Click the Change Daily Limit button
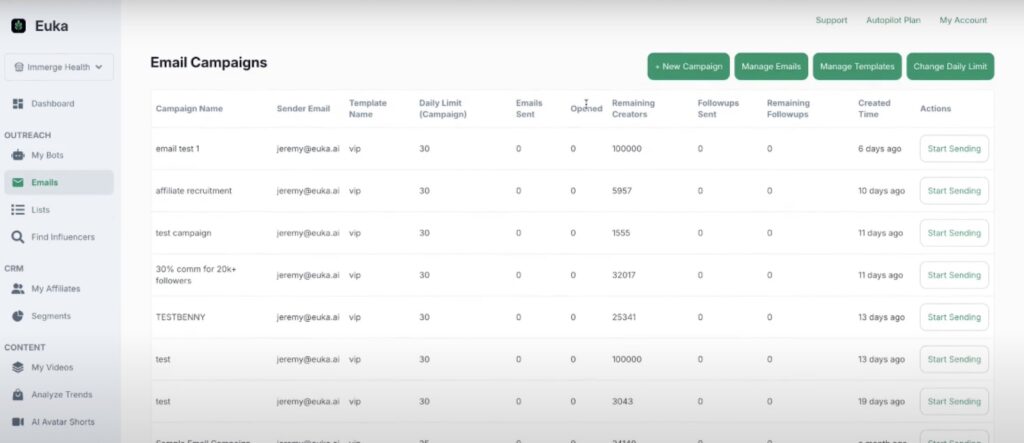Screen dimensions: 1024x443 click(950, 67)
